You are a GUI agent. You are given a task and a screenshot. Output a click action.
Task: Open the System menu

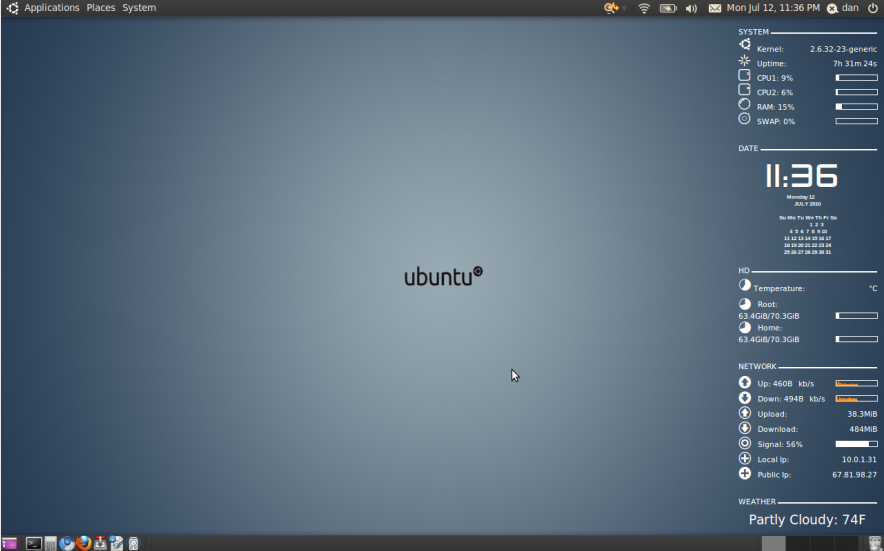139,8
